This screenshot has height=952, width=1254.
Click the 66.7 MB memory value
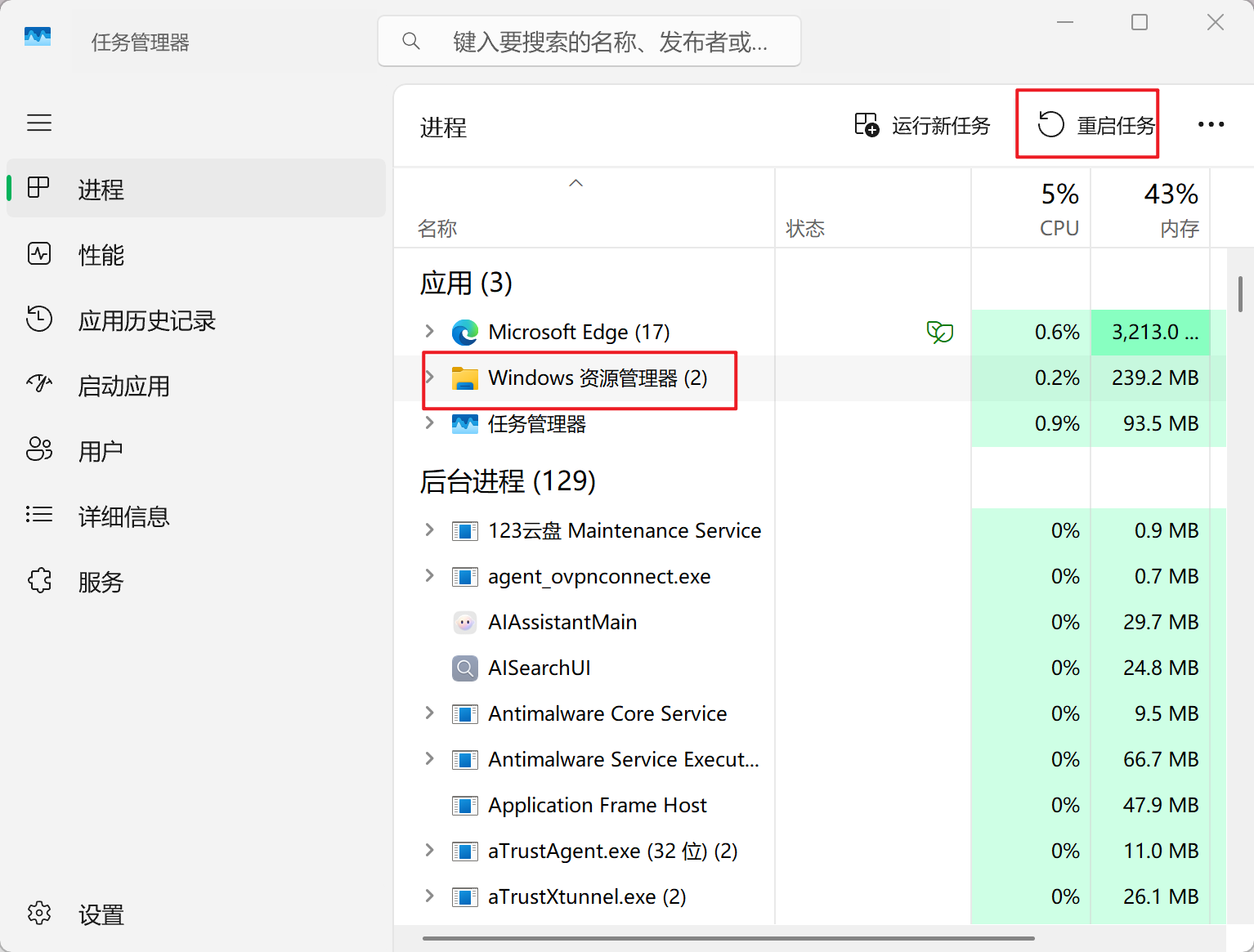coord(1161,759)
